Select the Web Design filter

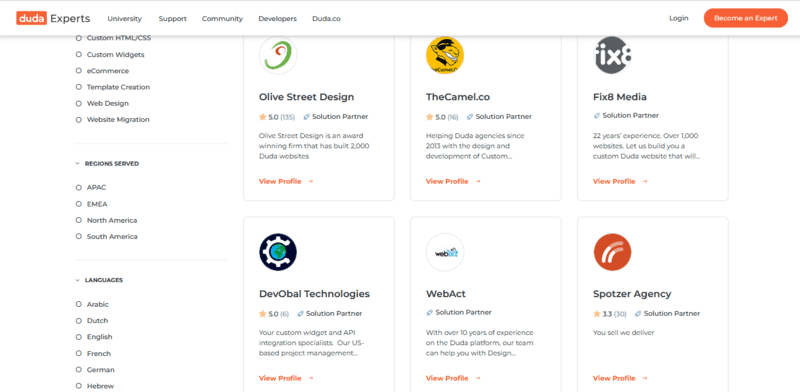(x=102, y=104)
